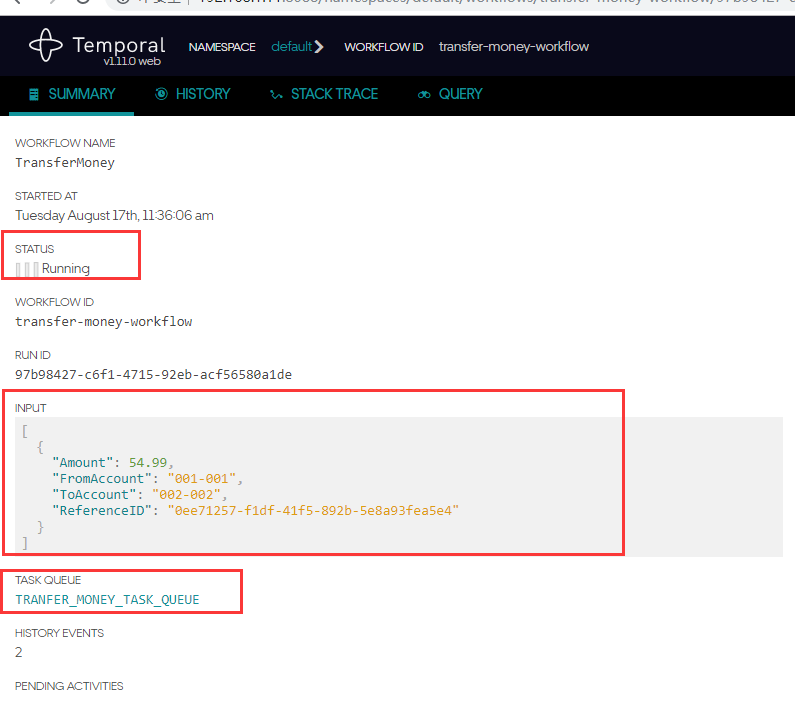Click the PENDING ACTIVITIES label

(x=69, y=686)
